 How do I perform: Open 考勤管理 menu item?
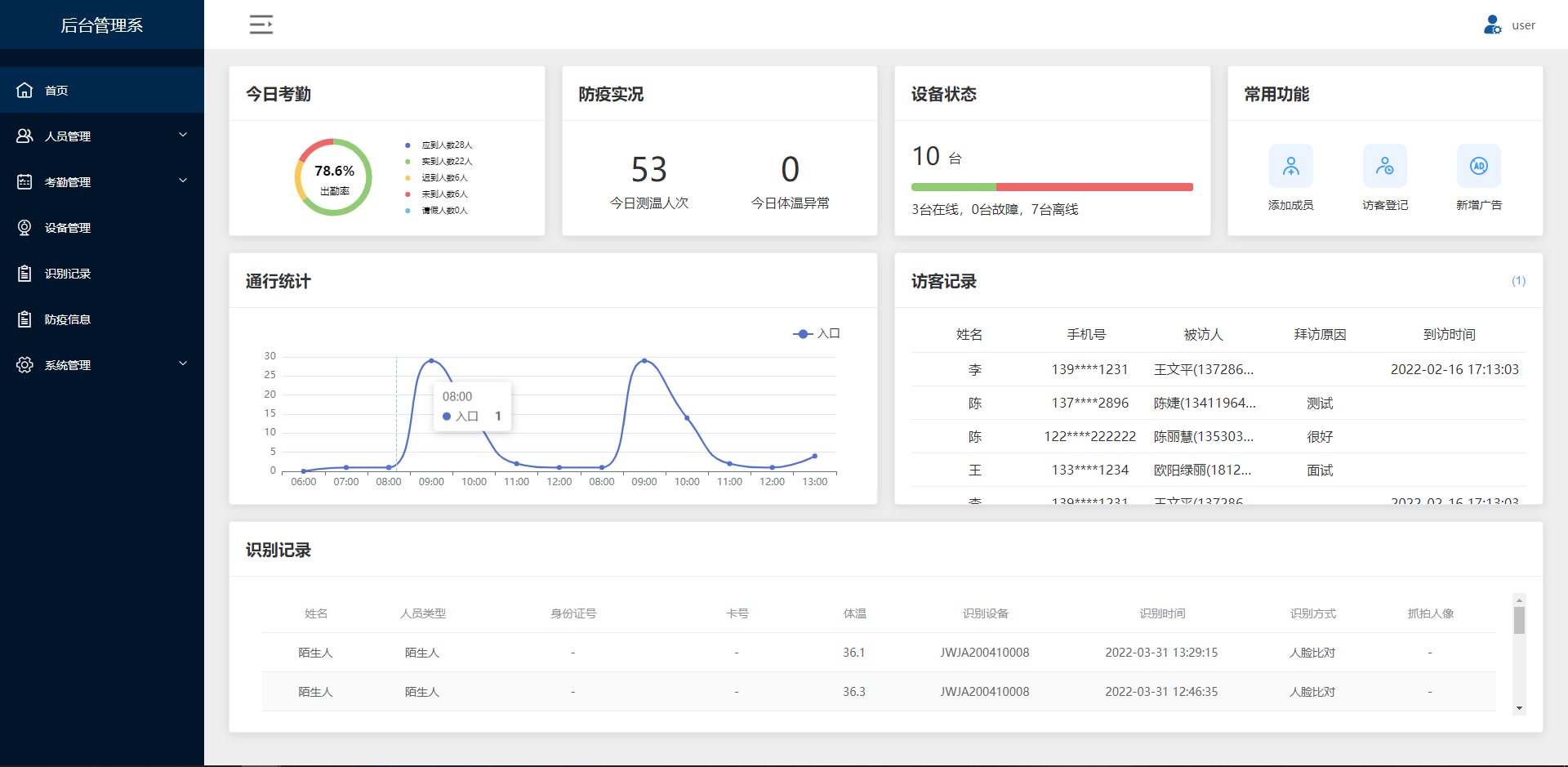pos(102,181)
